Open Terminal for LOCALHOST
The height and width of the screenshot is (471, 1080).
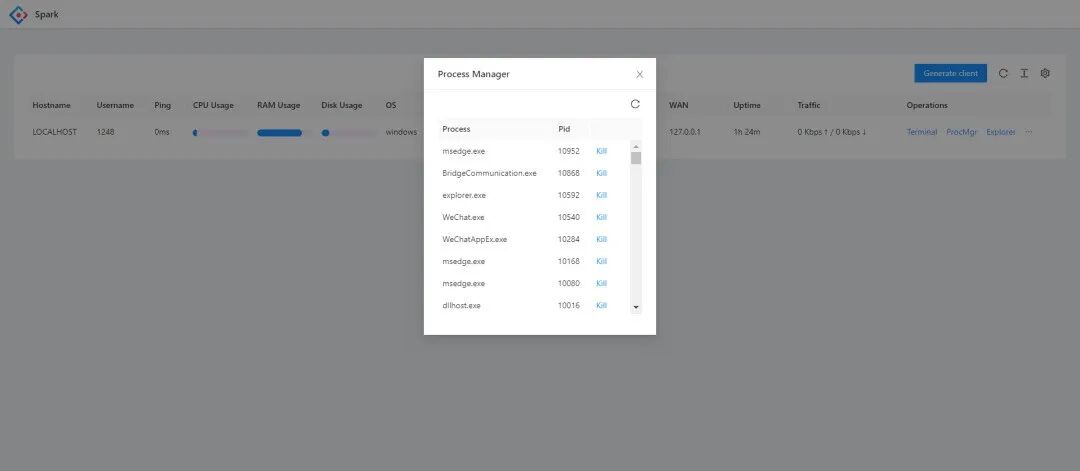(922, 132)
